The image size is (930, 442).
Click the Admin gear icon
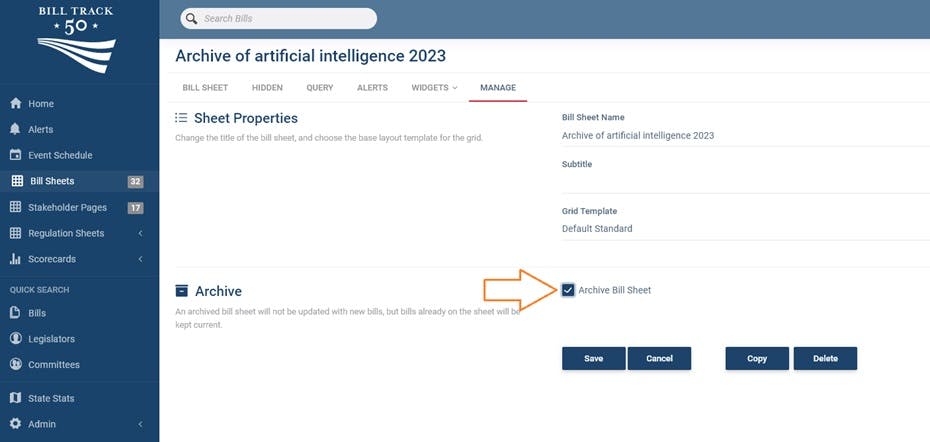click(x=15, y=424)
